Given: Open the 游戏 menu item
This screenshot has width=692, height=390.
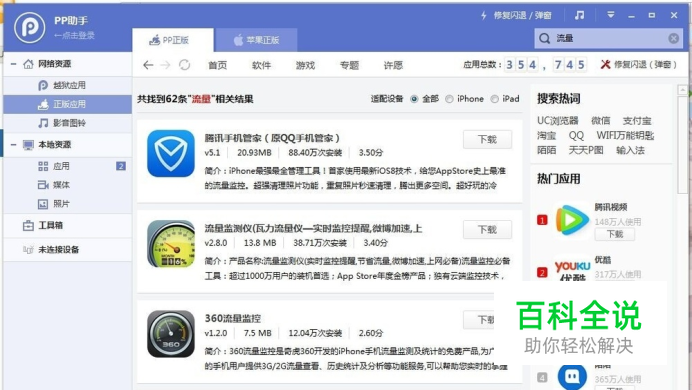Looking at the screenshot, I should 305,65.
